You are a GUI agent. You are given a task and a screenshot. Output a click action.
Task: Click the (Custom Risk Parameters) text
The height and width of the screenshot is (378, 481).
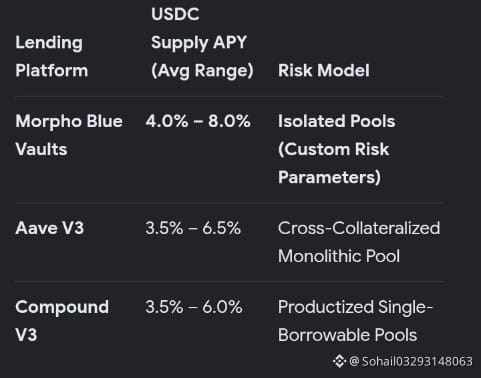[x=334, y=163]
